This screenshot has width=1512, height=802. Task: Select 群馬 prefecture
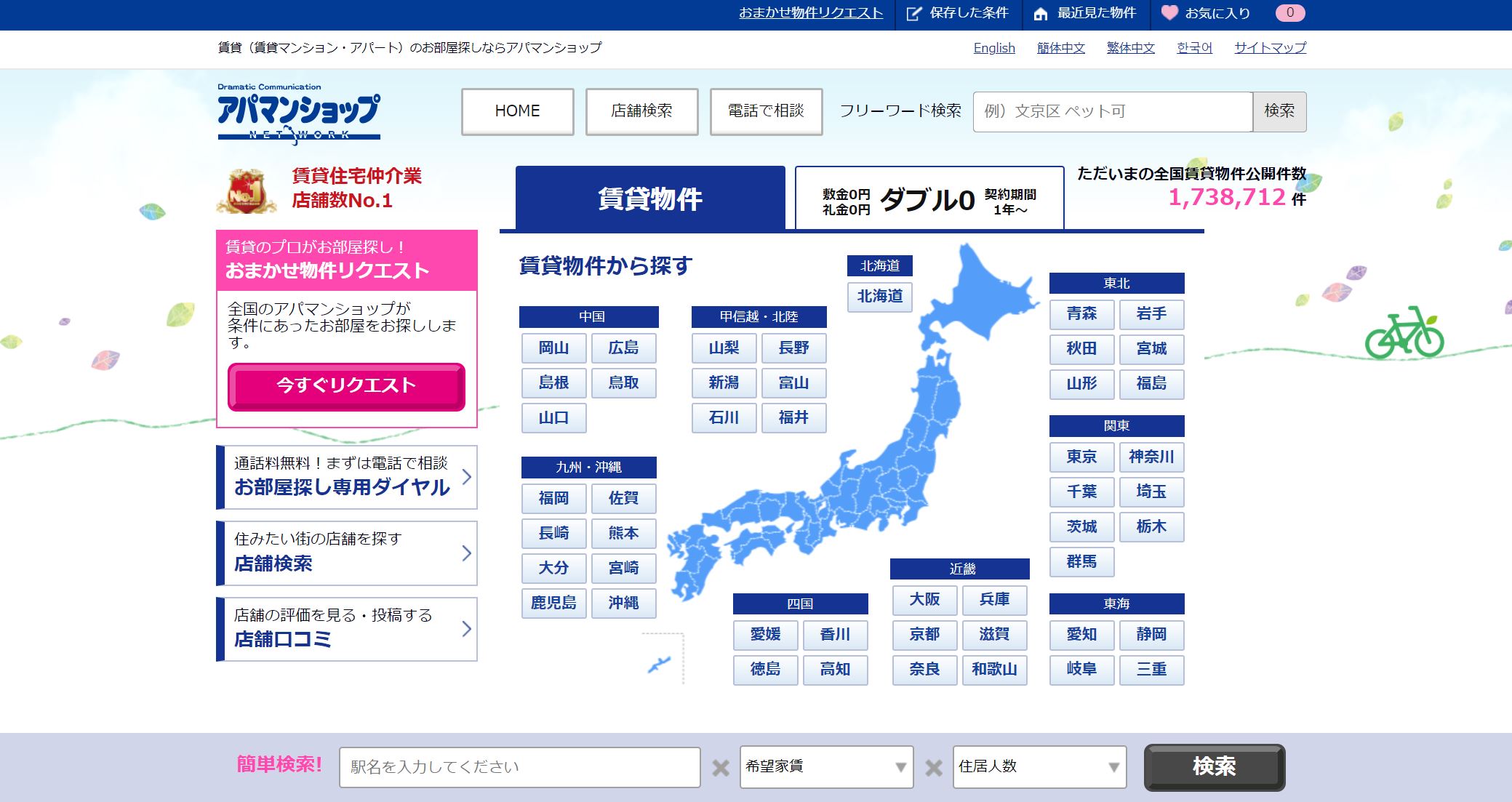[x=1081, y=561]
